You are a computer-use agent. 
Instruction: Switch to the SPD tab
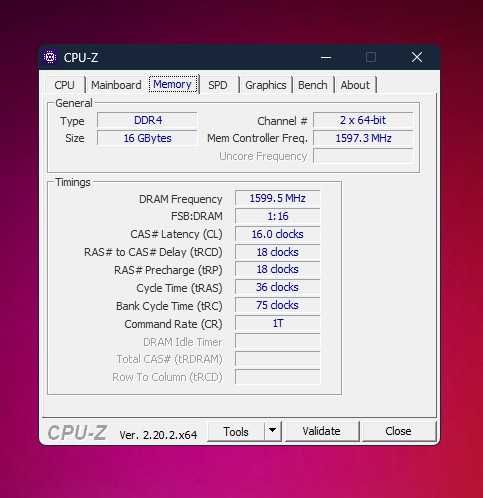[x=218, y=85]
